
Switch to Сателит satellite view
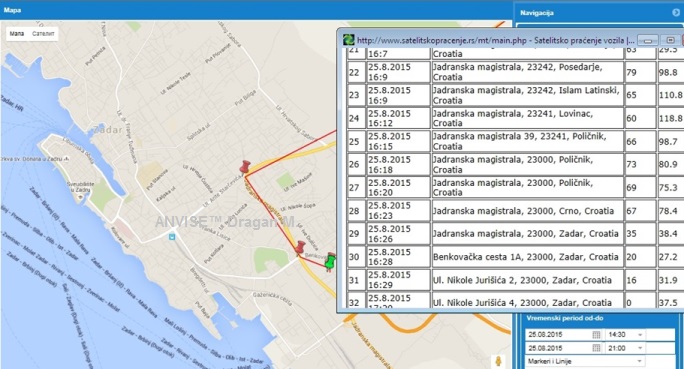[43, 34]
